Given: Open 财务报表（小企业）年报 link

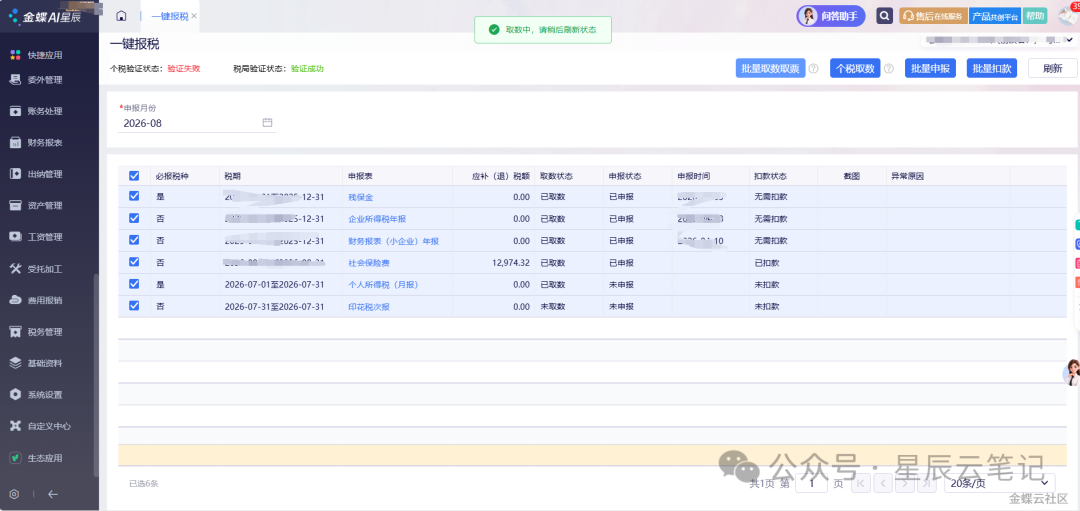Looking at the screenshot, I should (x=393, y=241).
